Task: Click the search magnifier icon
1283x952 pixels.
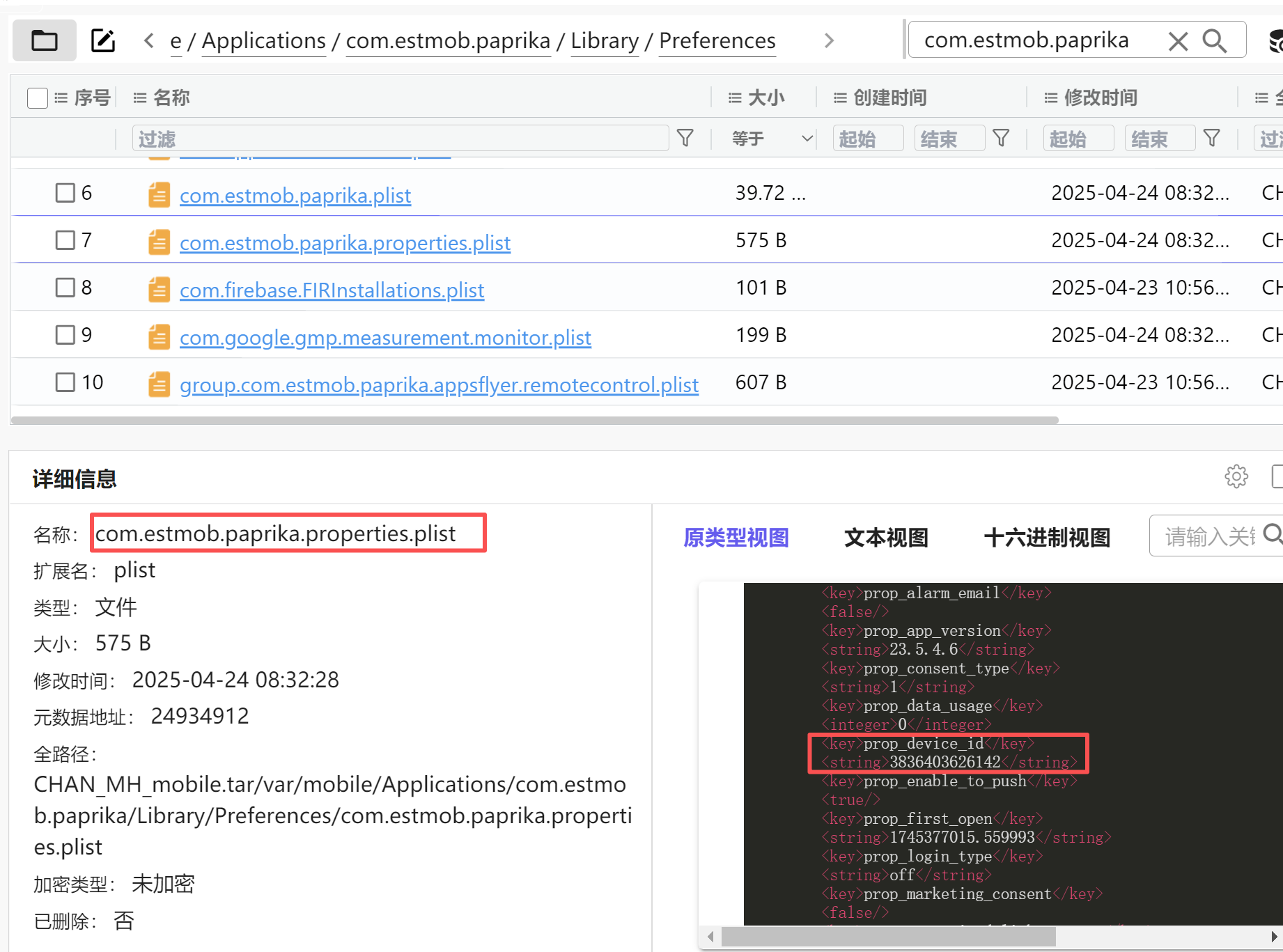Action: tap(1214, 42)
